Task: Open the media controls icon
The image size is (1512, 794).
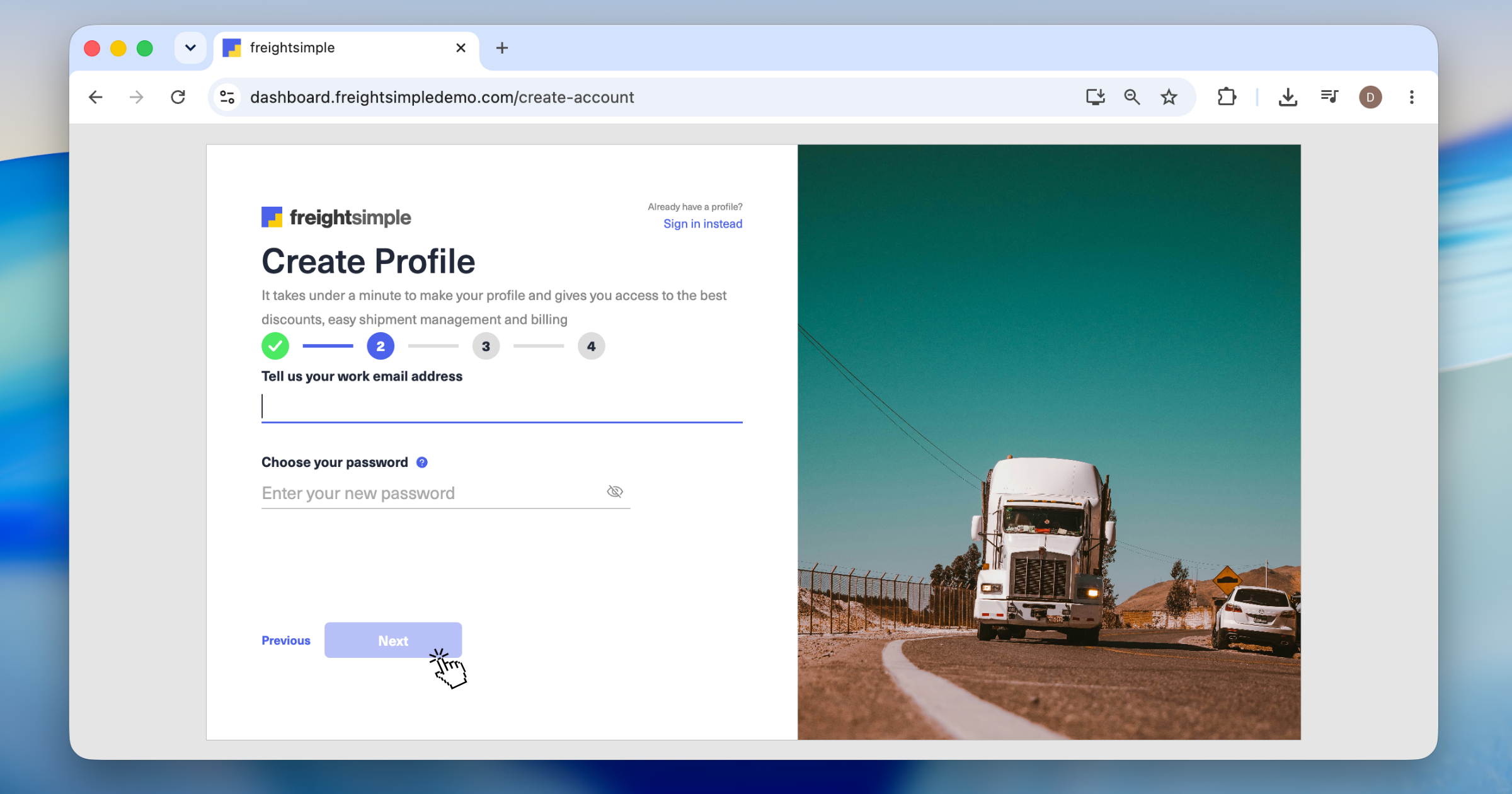Action: pos(1329,97)
